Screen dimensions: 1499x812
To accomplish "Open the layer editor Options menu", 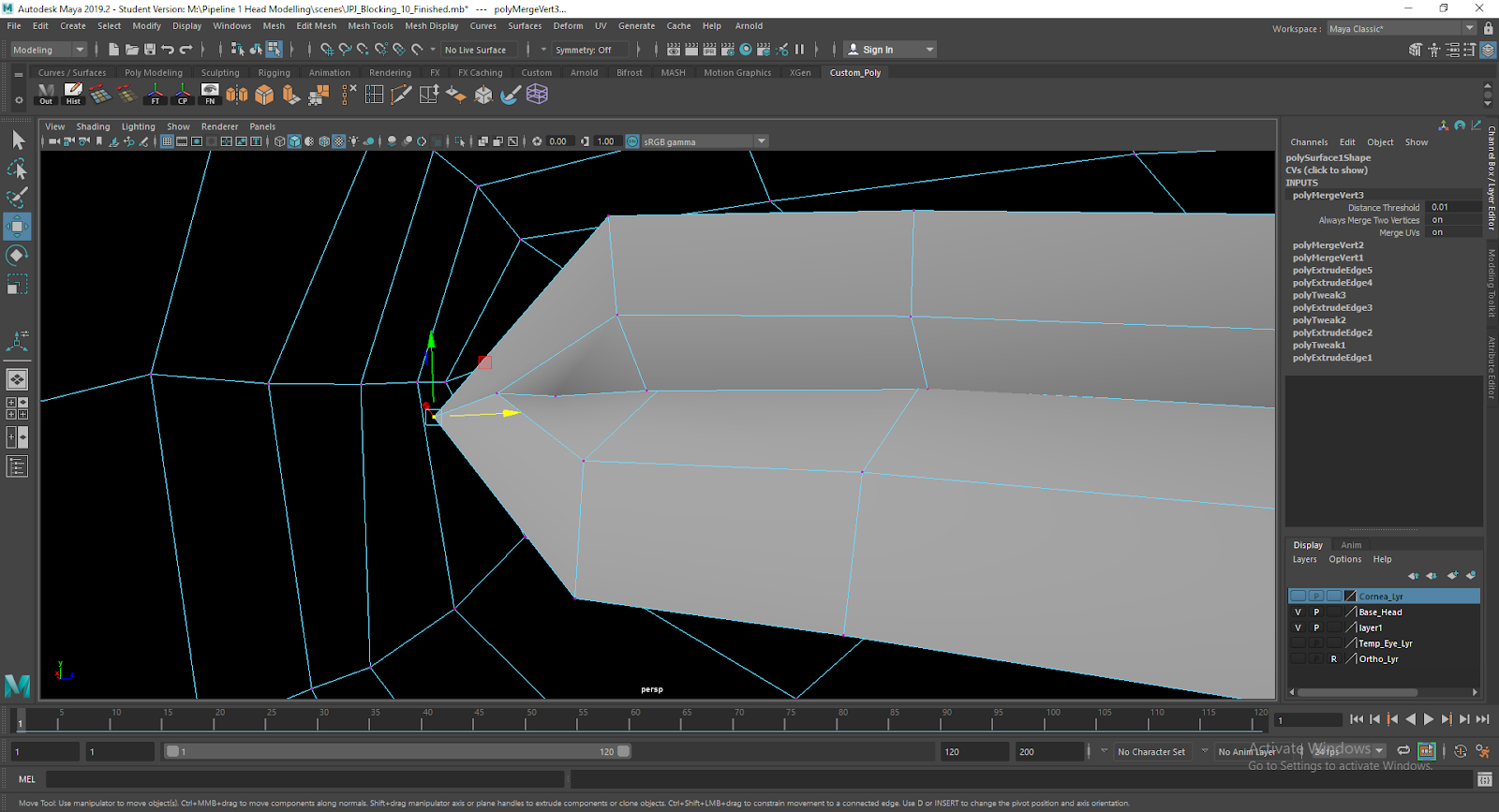I will [x=1345, y=559].
